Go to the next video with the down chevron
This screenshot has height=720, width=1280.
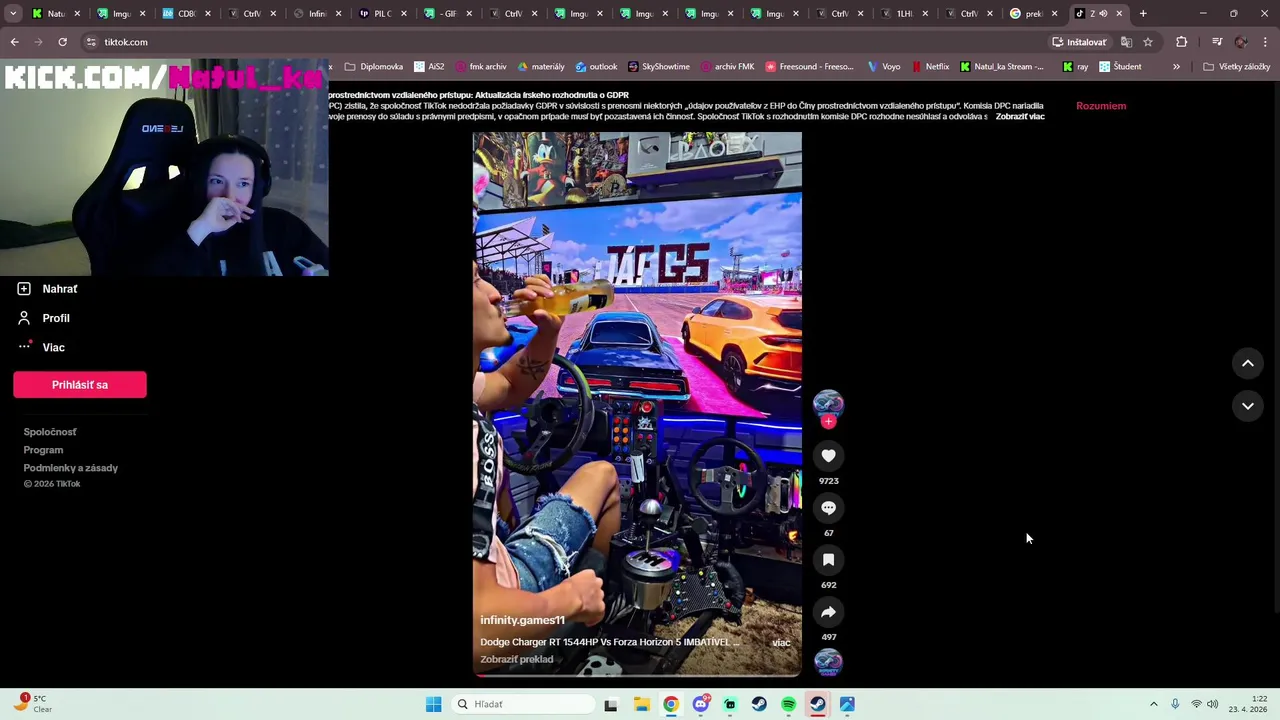click(1248, 406)
